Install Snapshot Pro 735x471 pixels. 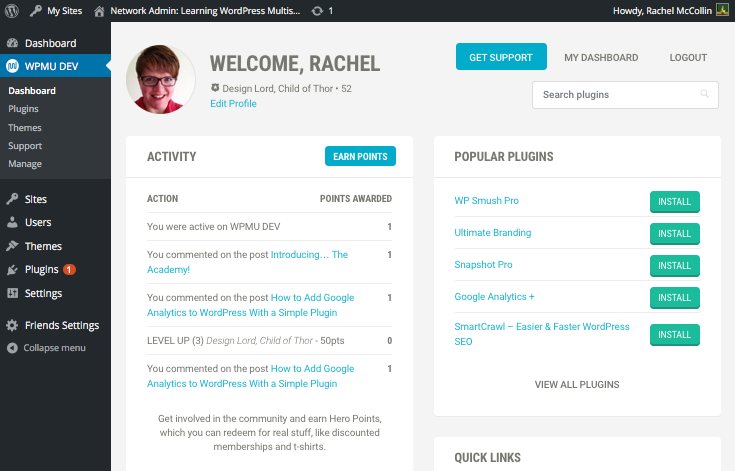675,265
